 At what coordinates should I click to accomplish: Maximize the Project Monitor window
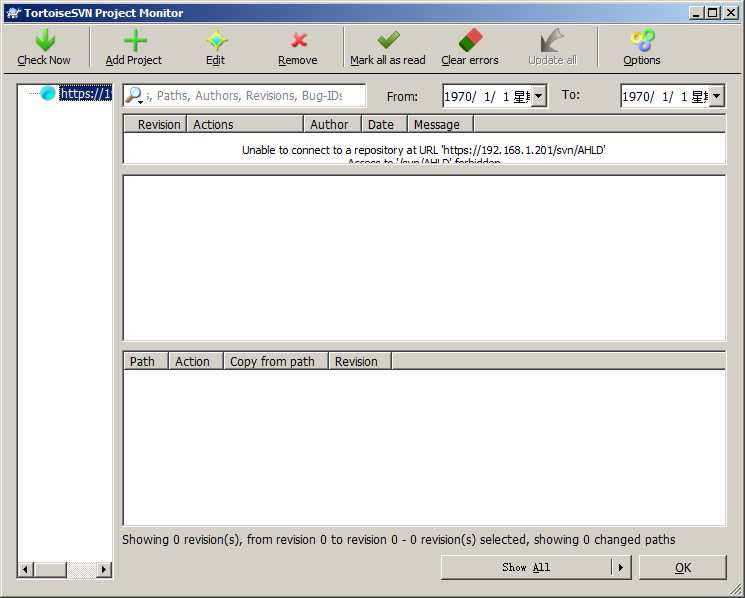click(x=713, y=13)
